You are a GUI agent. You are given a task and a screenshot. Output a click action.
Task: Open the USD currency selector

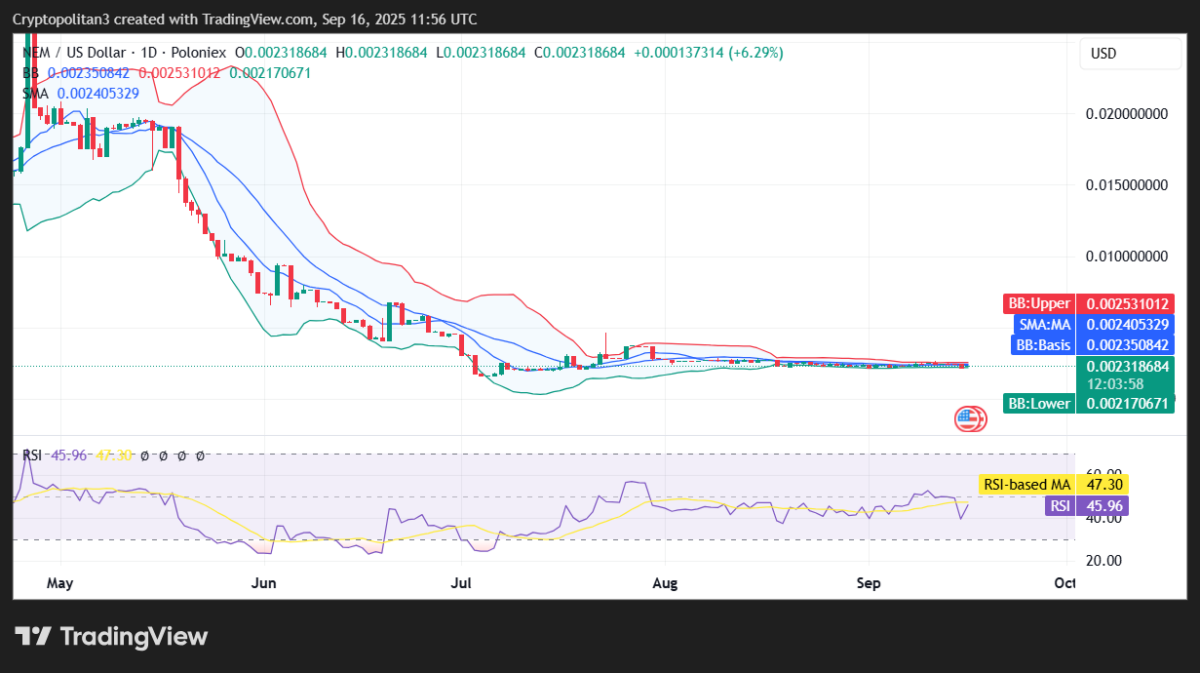point(1103,53)
